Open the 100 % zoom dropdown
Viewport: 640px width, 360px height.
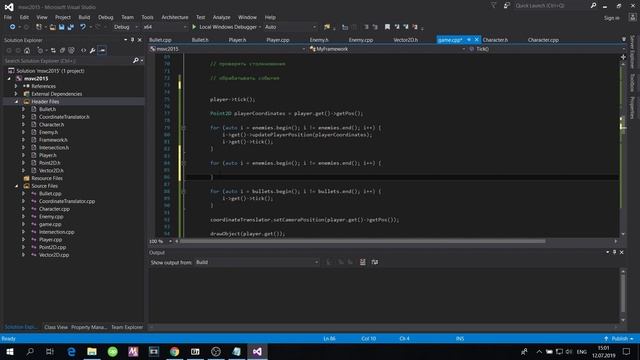click(x=160, y=241)
